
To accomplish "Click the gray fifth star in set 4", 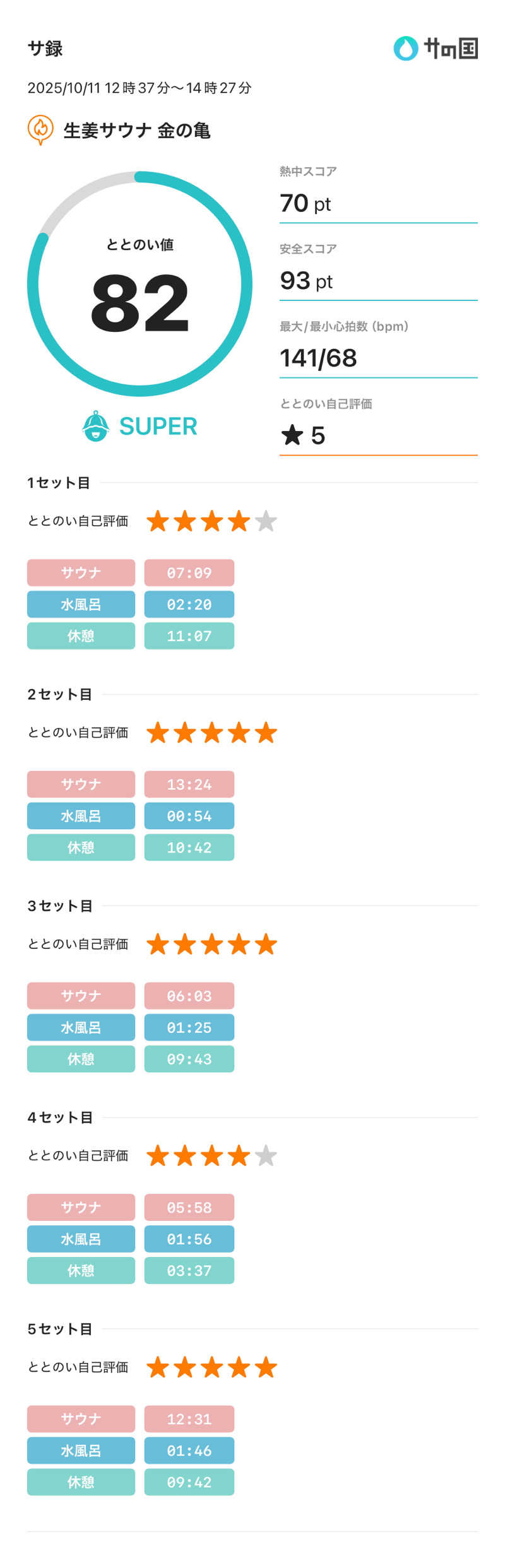I will pyautogui.click(x=266, y=1155).
